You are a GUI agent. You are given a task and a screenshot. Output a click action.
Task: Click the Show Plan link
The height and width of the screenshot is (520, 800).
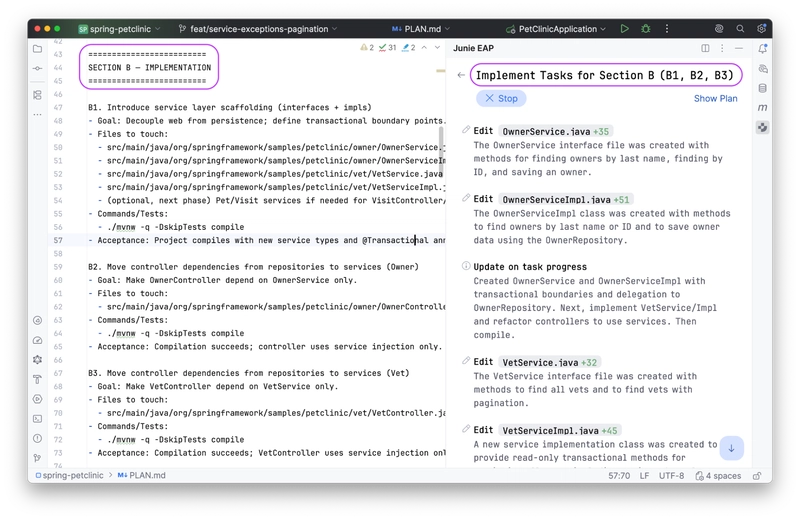tap(715, 98)
